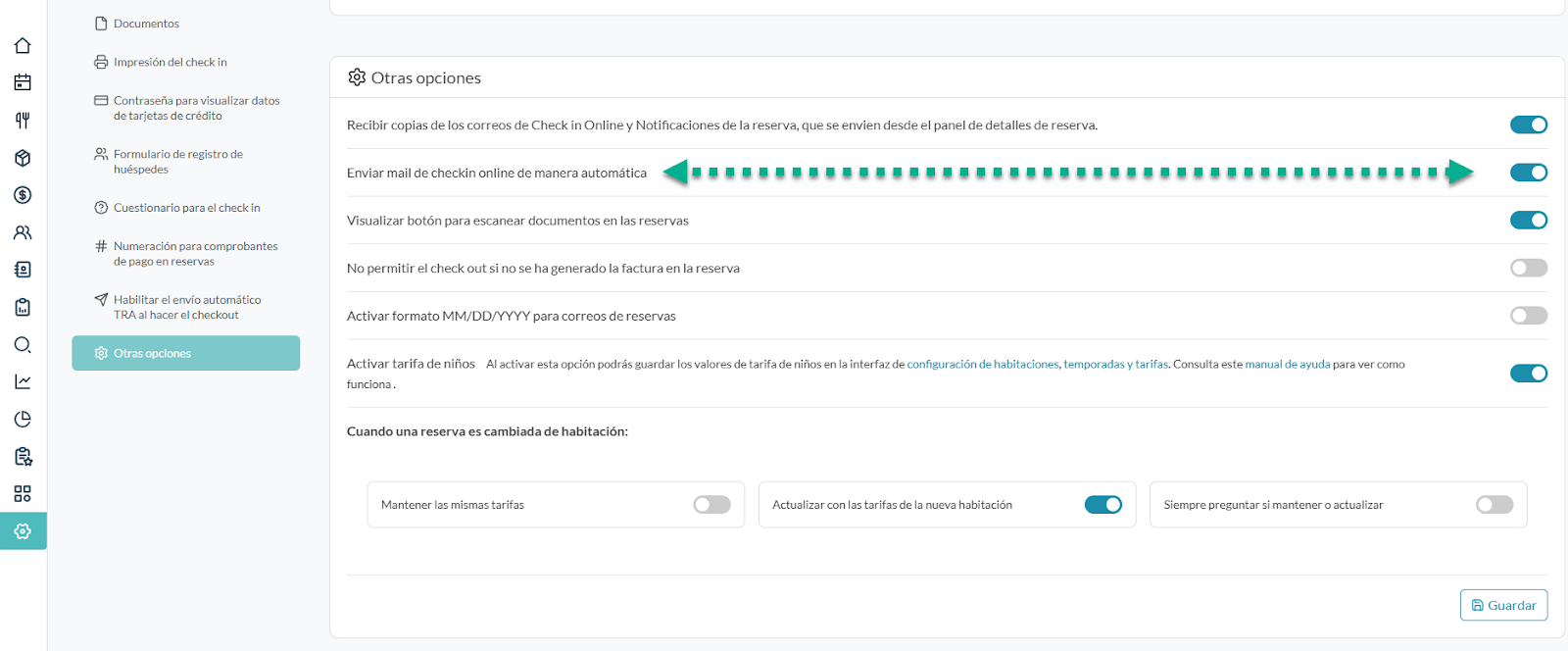Turn on MM/DD/YYYY format toggle
This screenshot has height=651, width=1568.
1528,316
